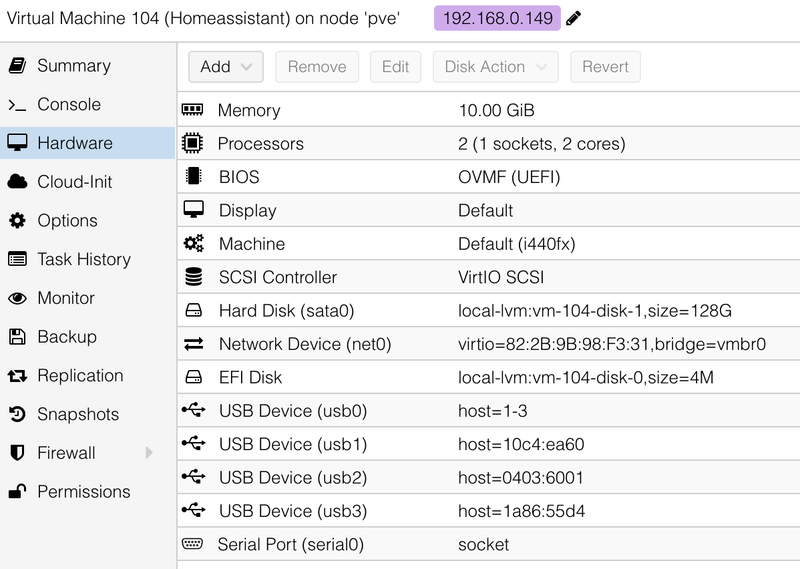The image size is (800, 569).
Task: Click the Memory RAM icon
Action: click(x=193, y=110)
